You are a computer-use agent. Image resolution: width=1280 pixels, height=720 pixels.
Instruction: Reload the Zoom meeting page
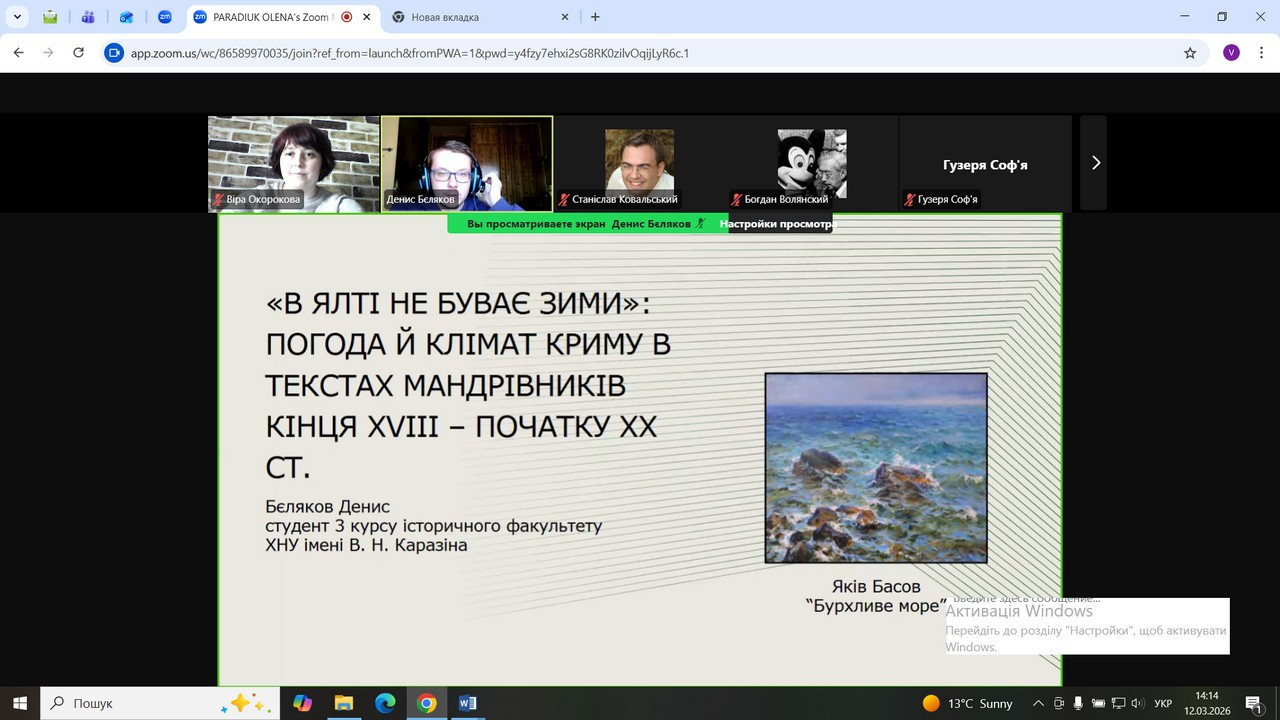pyautogui.click(x=79, y=53)
